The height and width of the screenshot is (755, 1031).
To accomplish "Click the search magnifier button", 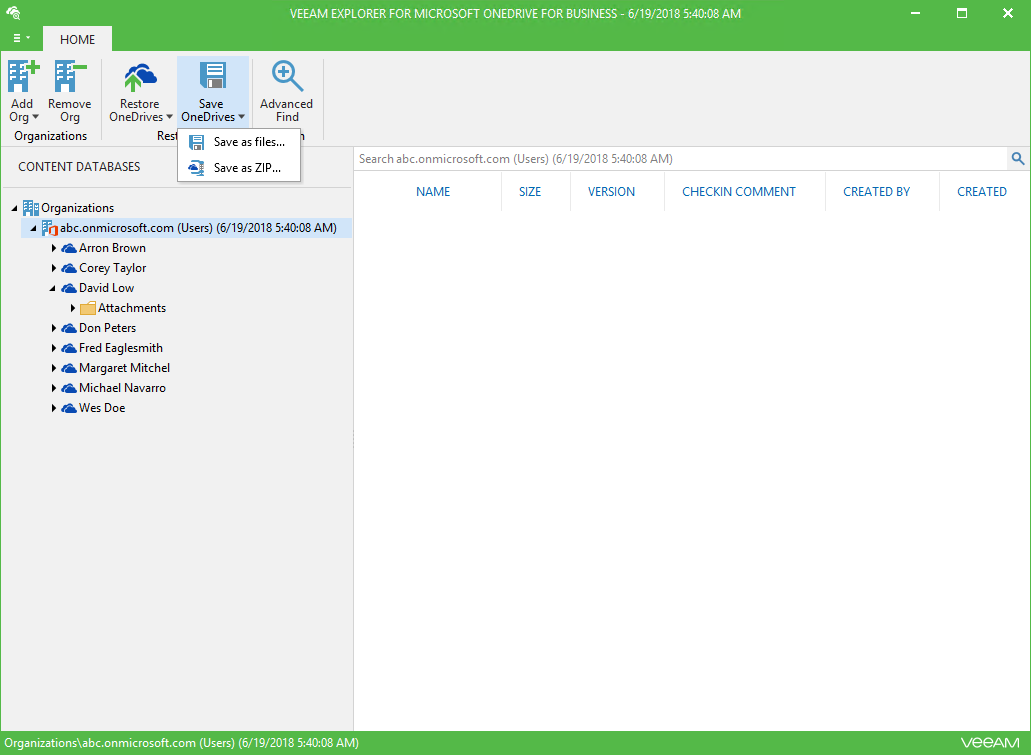I will [x=1018, y=158].
